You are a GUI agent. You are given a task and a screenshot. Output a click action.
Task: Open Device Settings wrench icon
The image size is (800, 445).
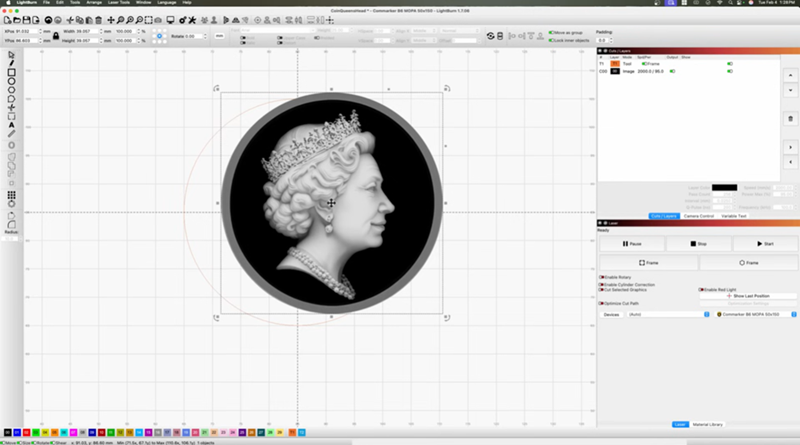192,20
